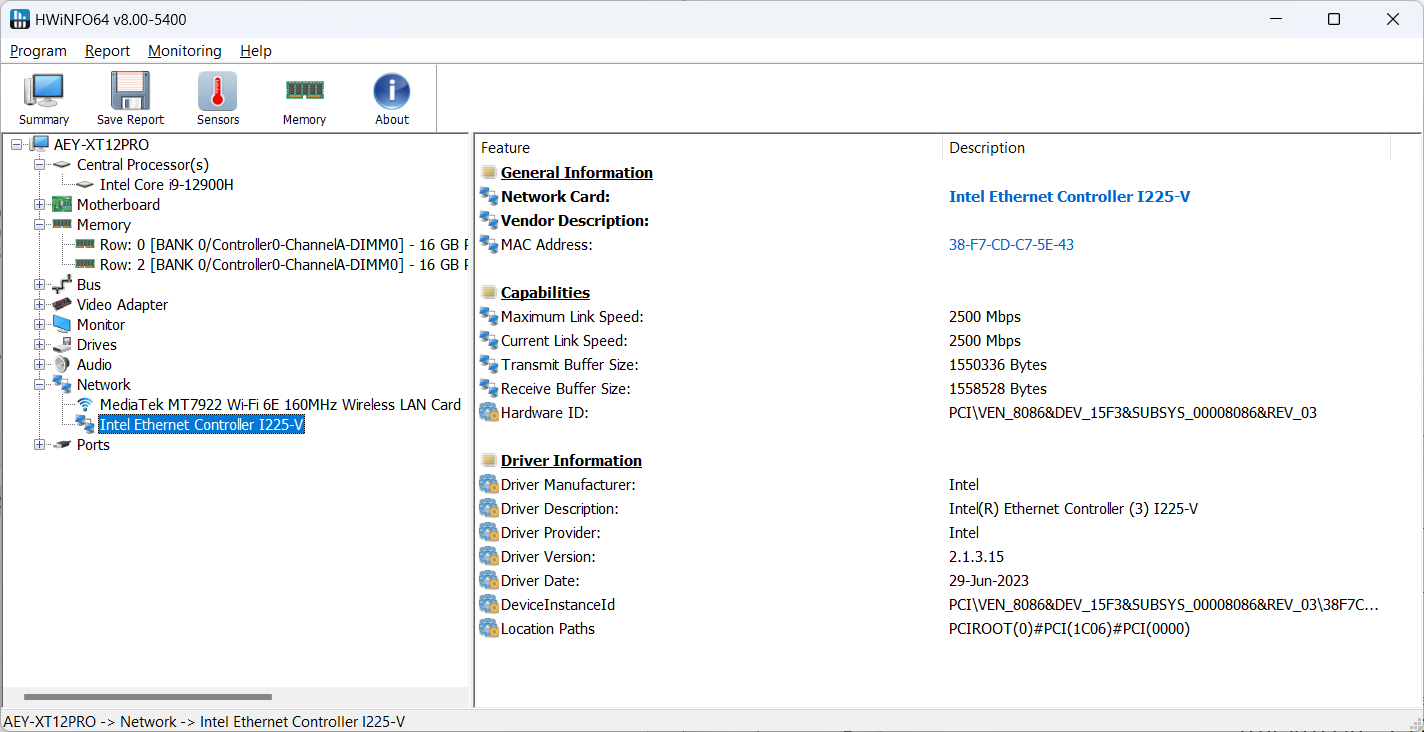
Task: Click the icon beside Hardware ID
Action: pyautogui.click(x=488, y=412)
